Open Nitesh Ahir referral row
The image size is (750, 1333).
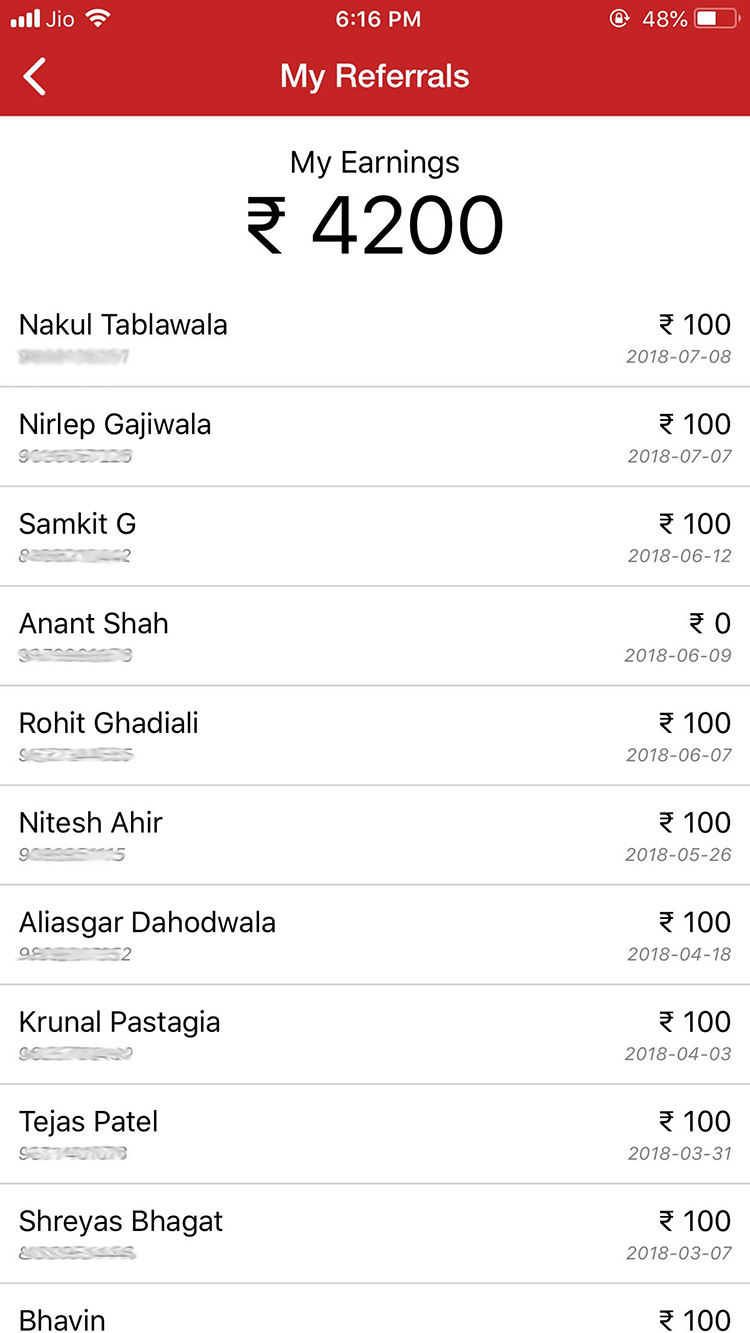375,836
